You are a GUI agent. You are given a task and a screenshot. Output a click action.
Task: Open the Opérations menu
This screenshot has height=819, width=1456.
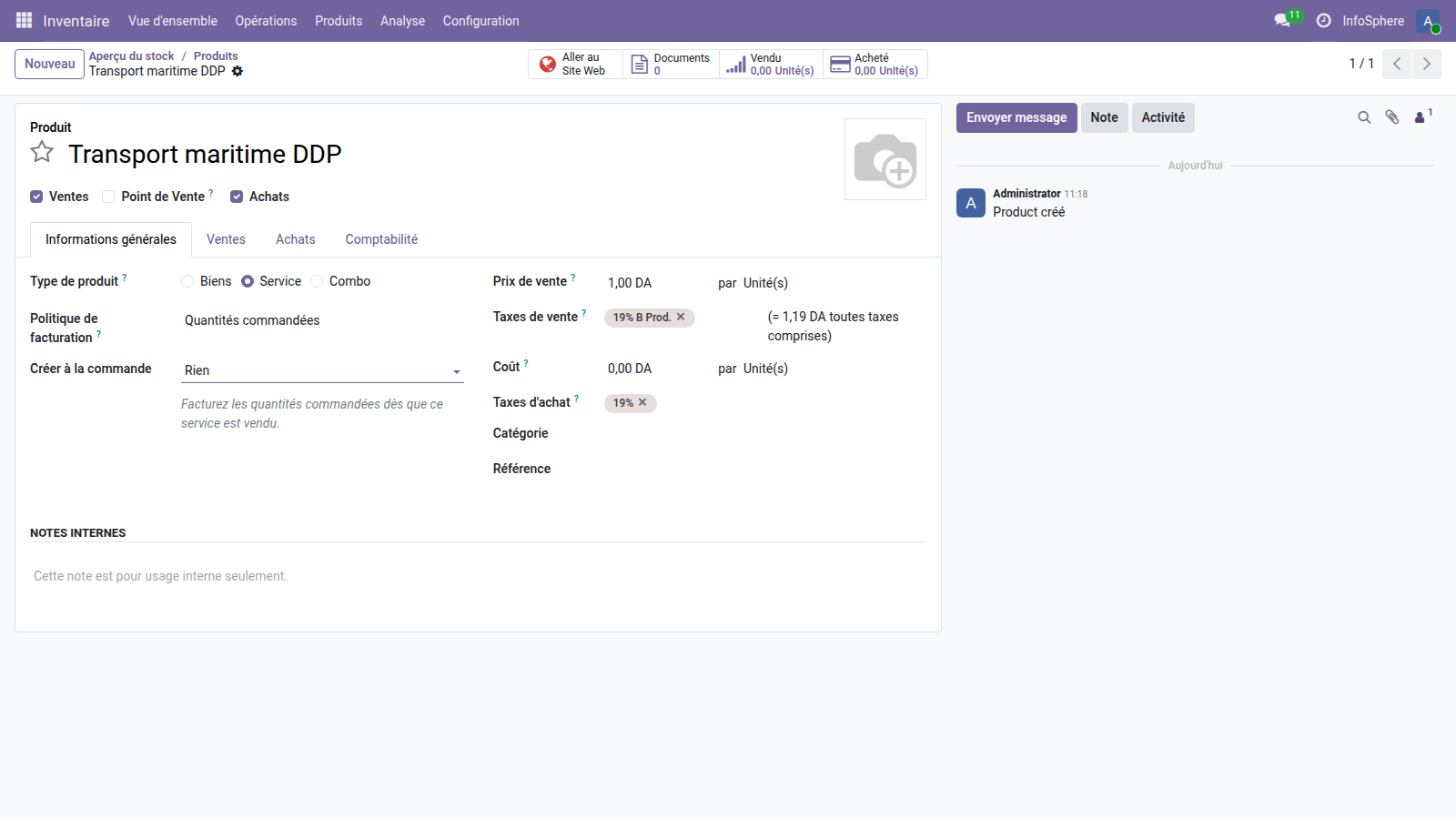click(x=265, y=20)
